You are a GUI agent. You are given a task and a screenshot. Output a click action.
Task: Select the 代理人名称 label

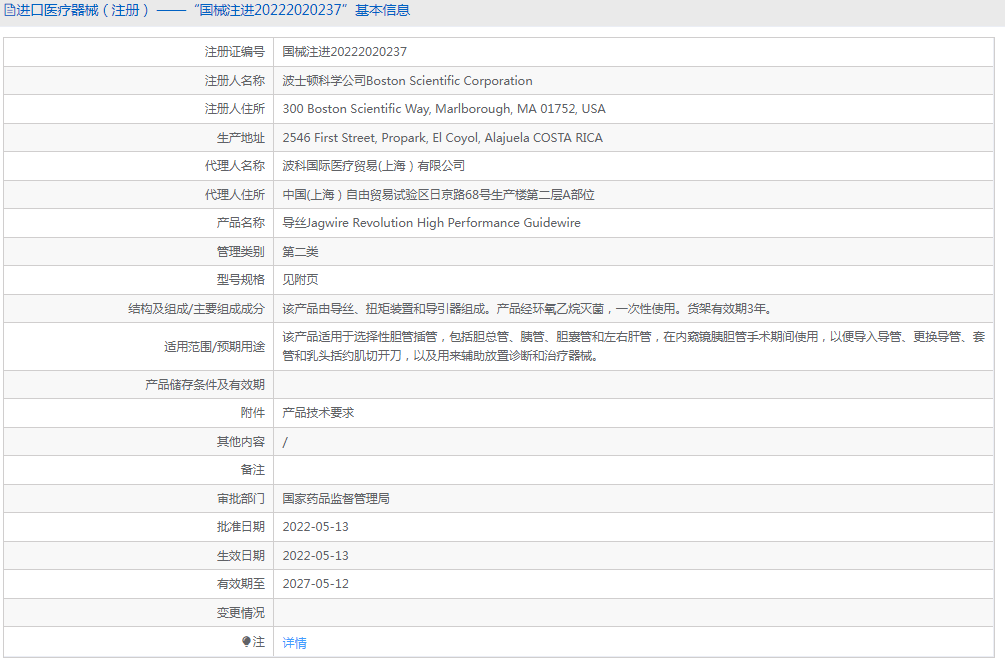click(235, 166)
